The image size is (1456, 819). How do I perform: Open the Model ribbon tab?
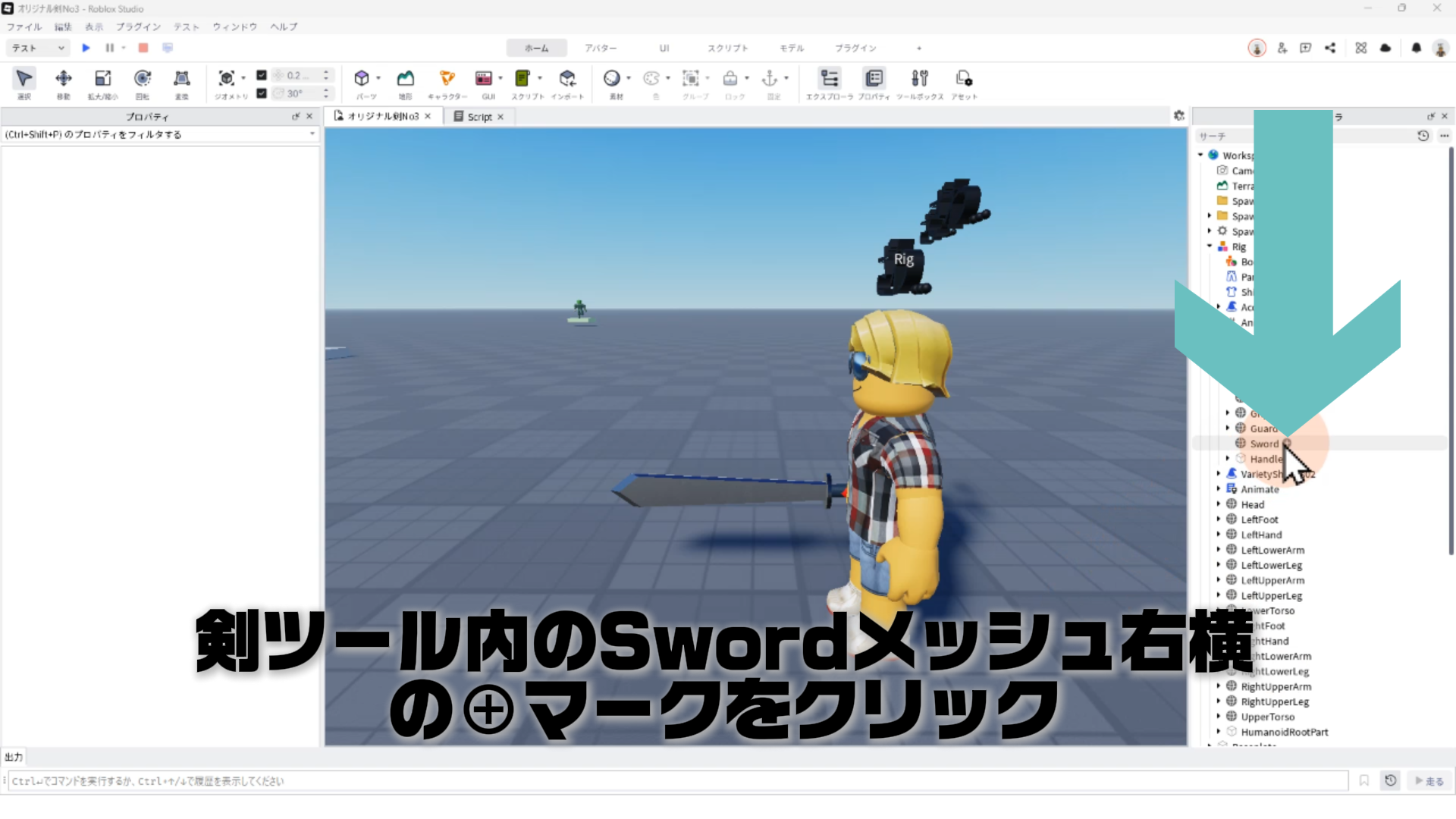(x=791, y=48)
